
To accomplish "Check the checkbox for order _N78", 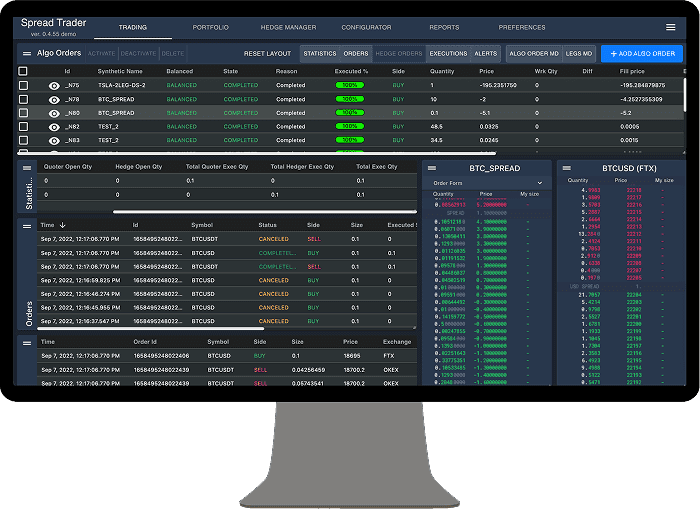I will 23,100.
